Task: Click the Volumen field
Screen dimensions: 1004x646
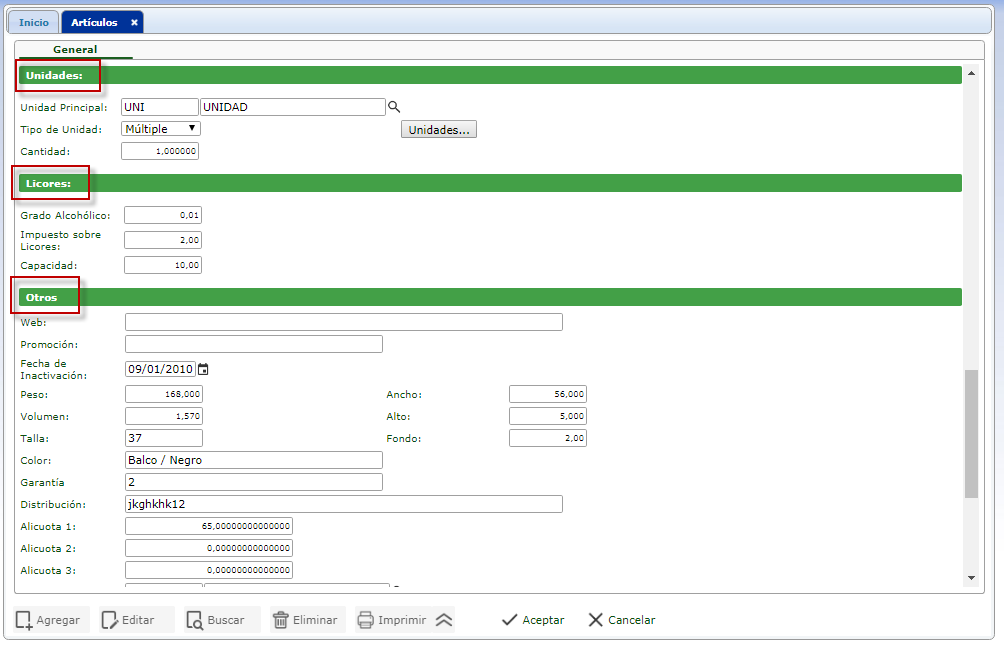Action: click(164, 416)
